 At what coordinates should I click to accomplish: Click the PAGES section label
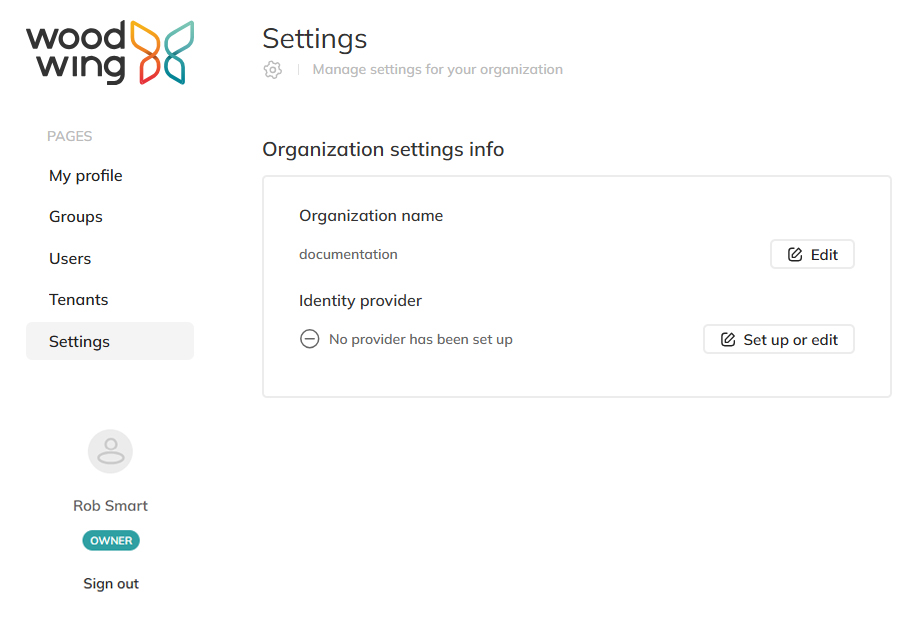69,136
